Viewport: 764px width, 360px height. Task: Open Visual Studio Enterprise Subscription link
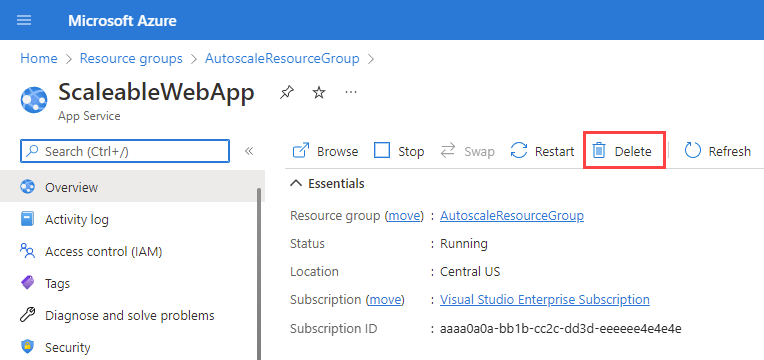(x=545, y=299)
